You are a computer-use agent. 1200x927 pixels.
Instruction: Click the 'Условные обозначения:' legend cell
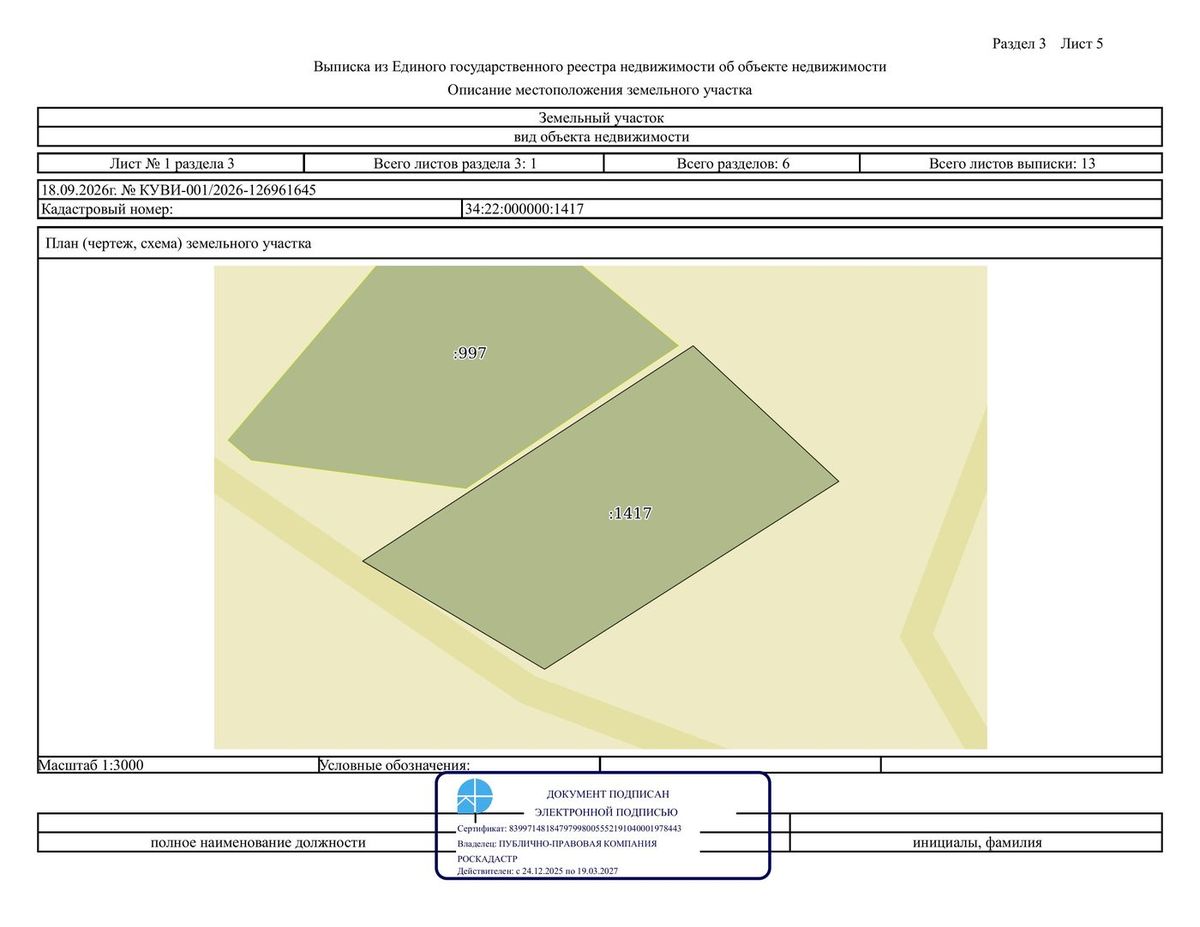click(x=459, y=765)
